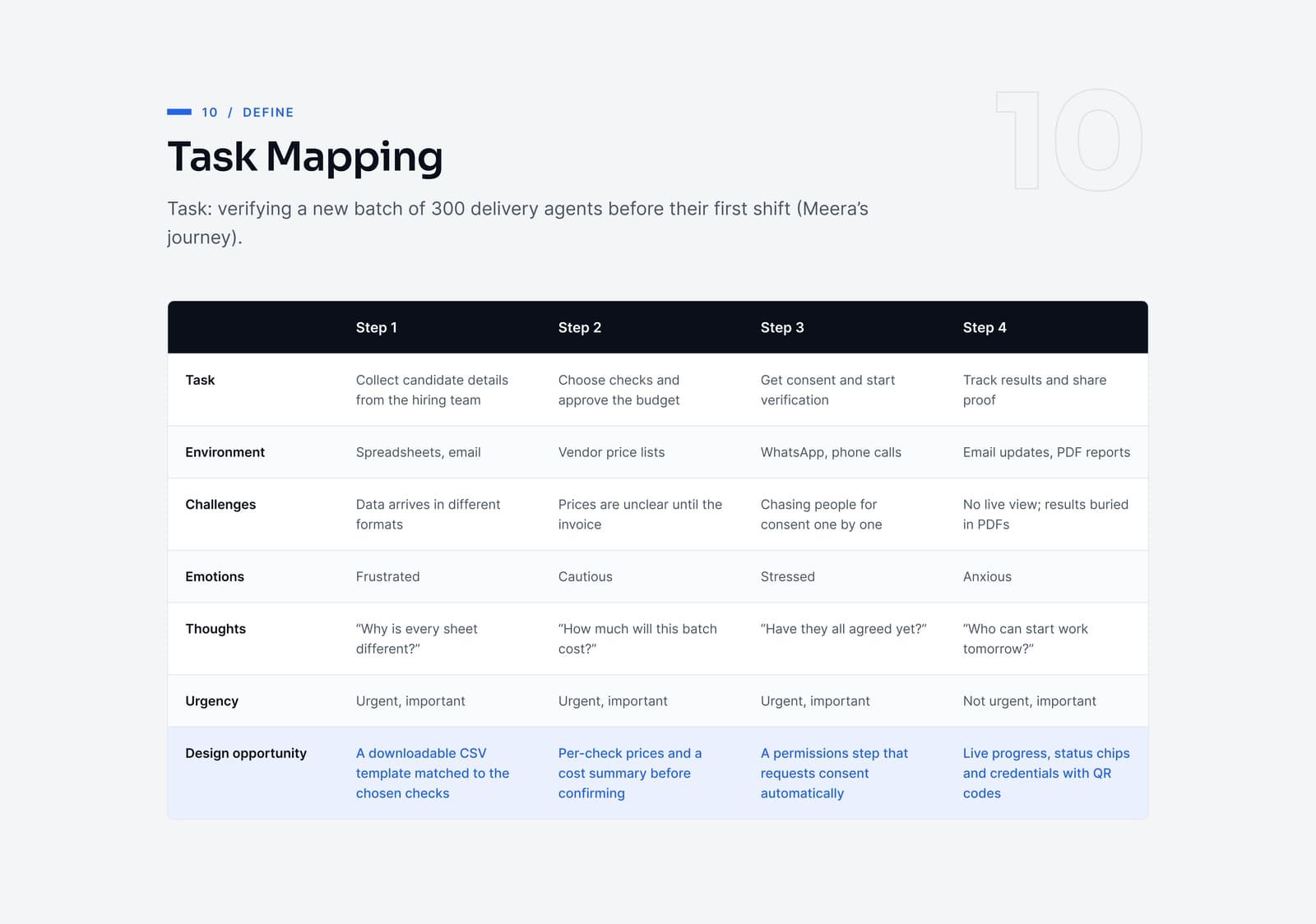
Task: Click 'A downloadable CSV template' opportunity text
Action: click(433, 773)
